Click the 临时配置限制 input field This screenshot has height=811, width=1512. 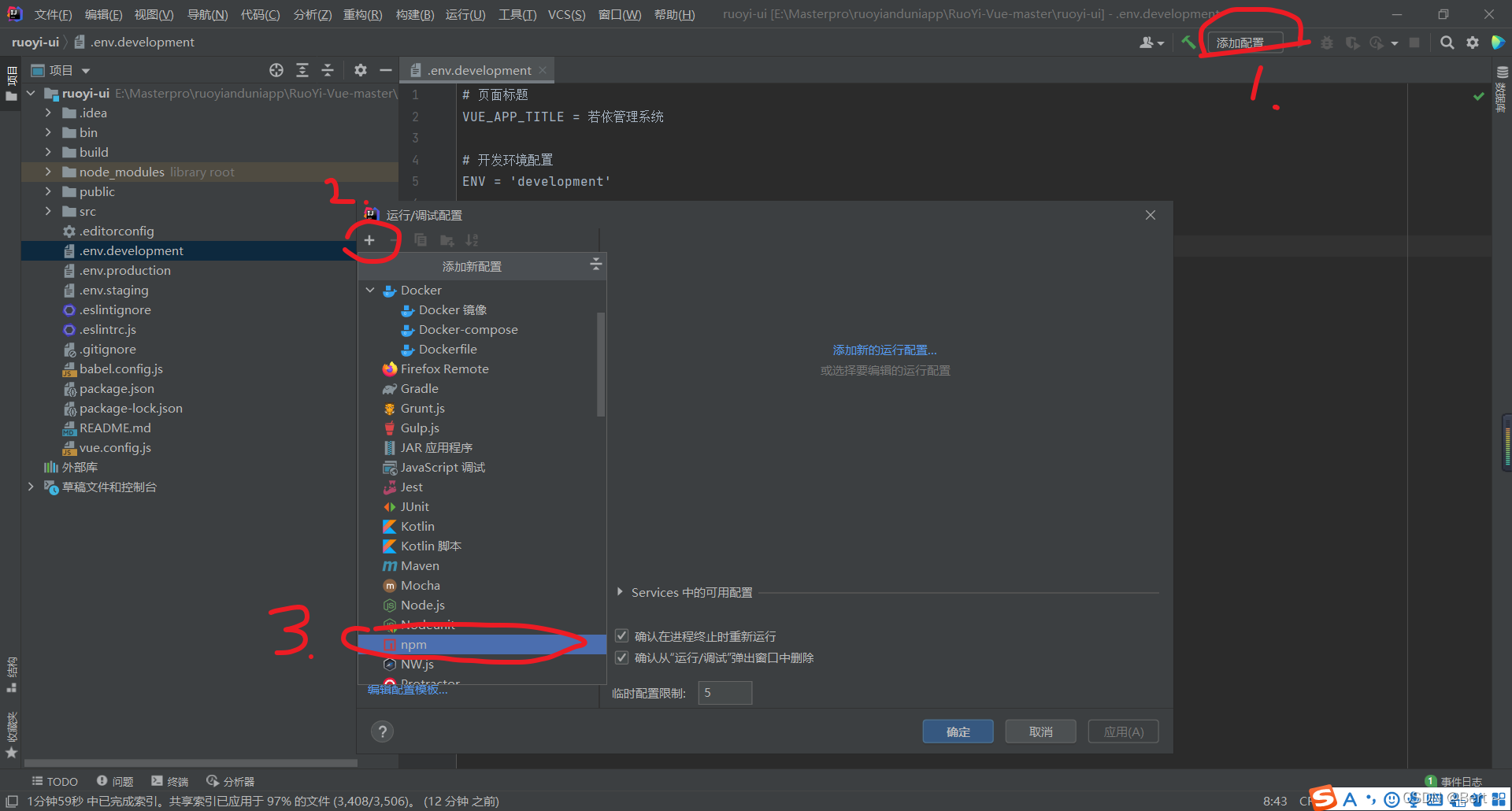tap(724, 692)
